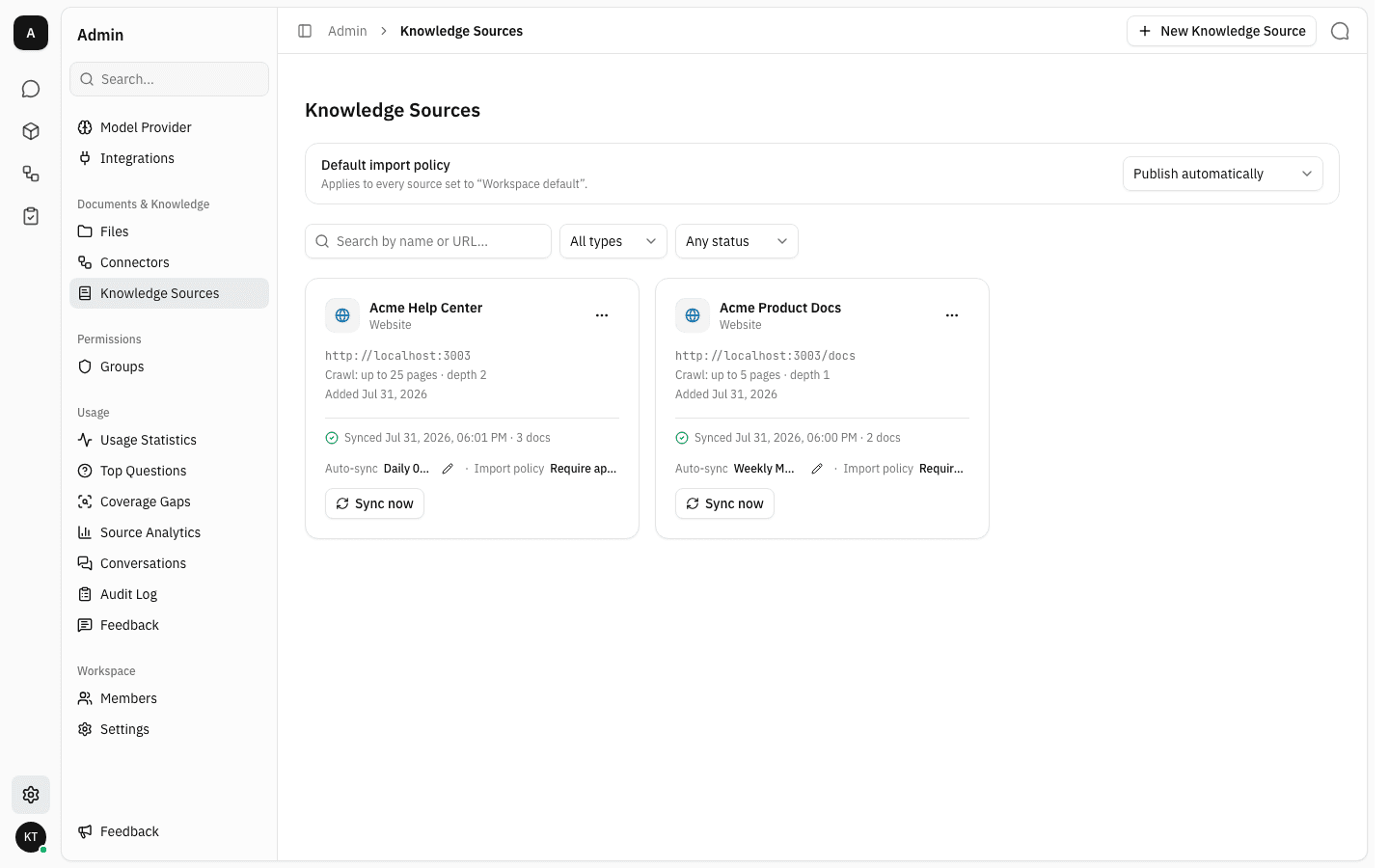View Usage Statistics

coord(169,440)
